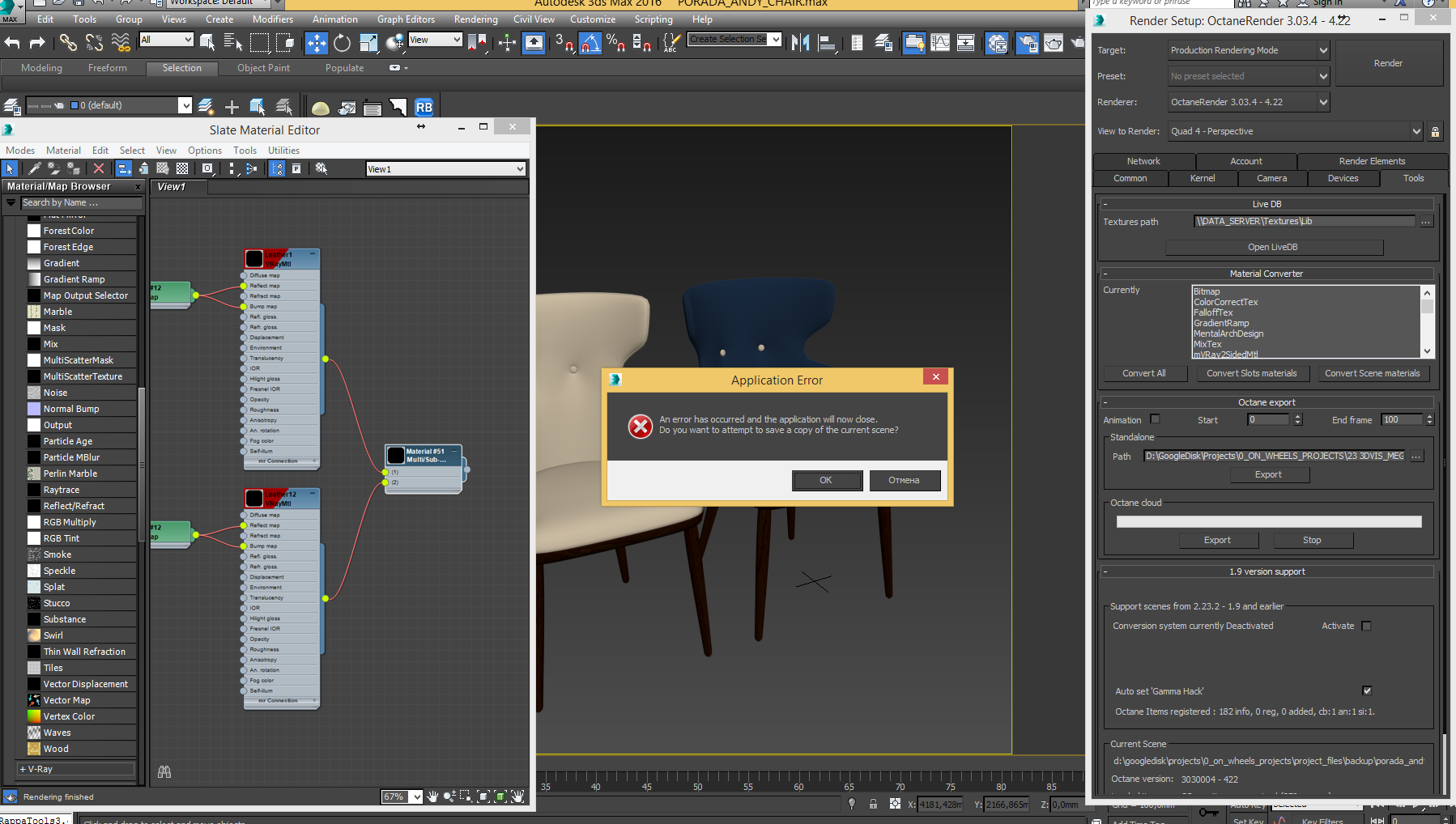Toggle the lock view to render padlock
The height and width of the screenshot is (824, 1456).
[1435, 131]
